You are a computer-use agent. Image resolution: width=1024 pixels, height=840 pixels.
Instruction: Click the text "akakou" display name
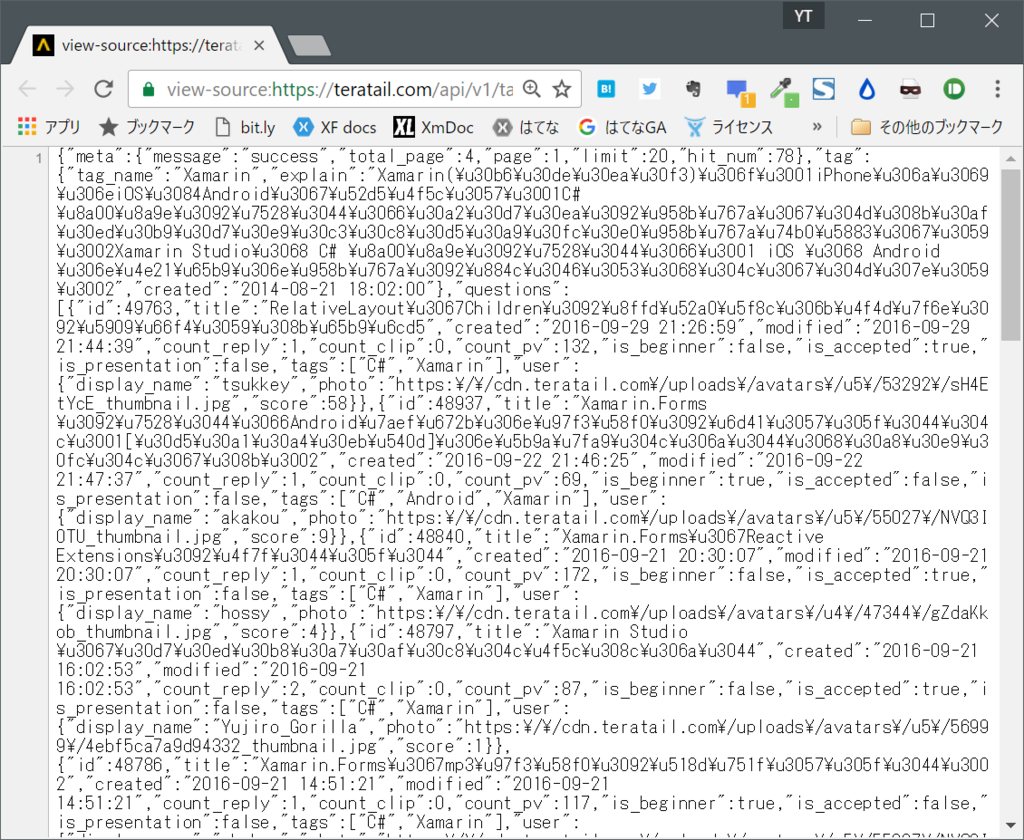[x=251, y=518]
